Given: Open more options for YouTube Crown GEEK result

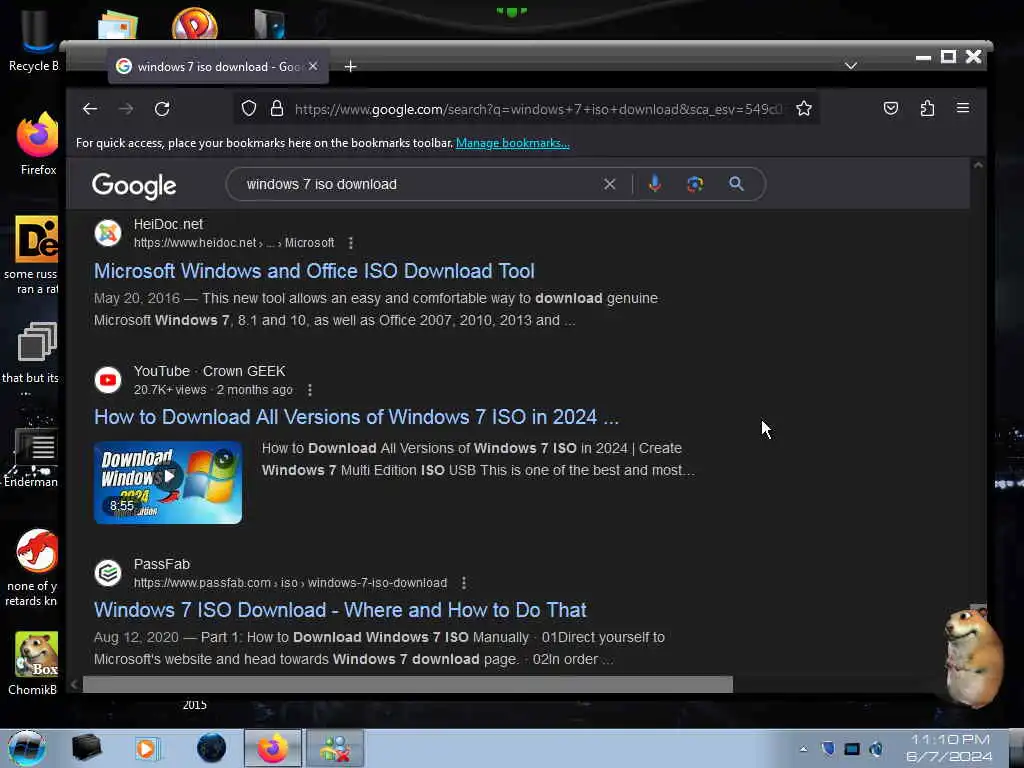Looking at the screenshot, I should [x=310, y=390].
